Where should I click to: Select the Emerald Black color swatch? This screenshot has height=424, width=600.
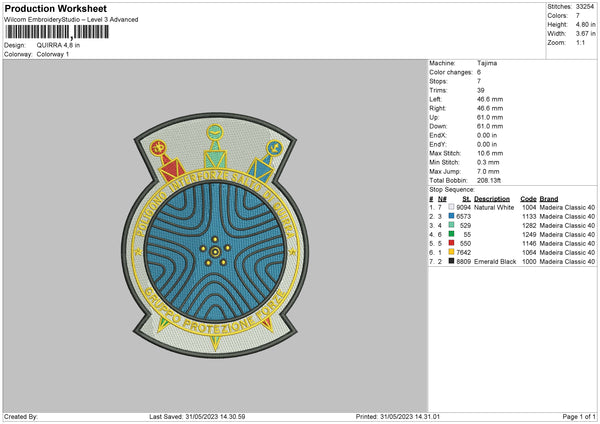point(451,261)
